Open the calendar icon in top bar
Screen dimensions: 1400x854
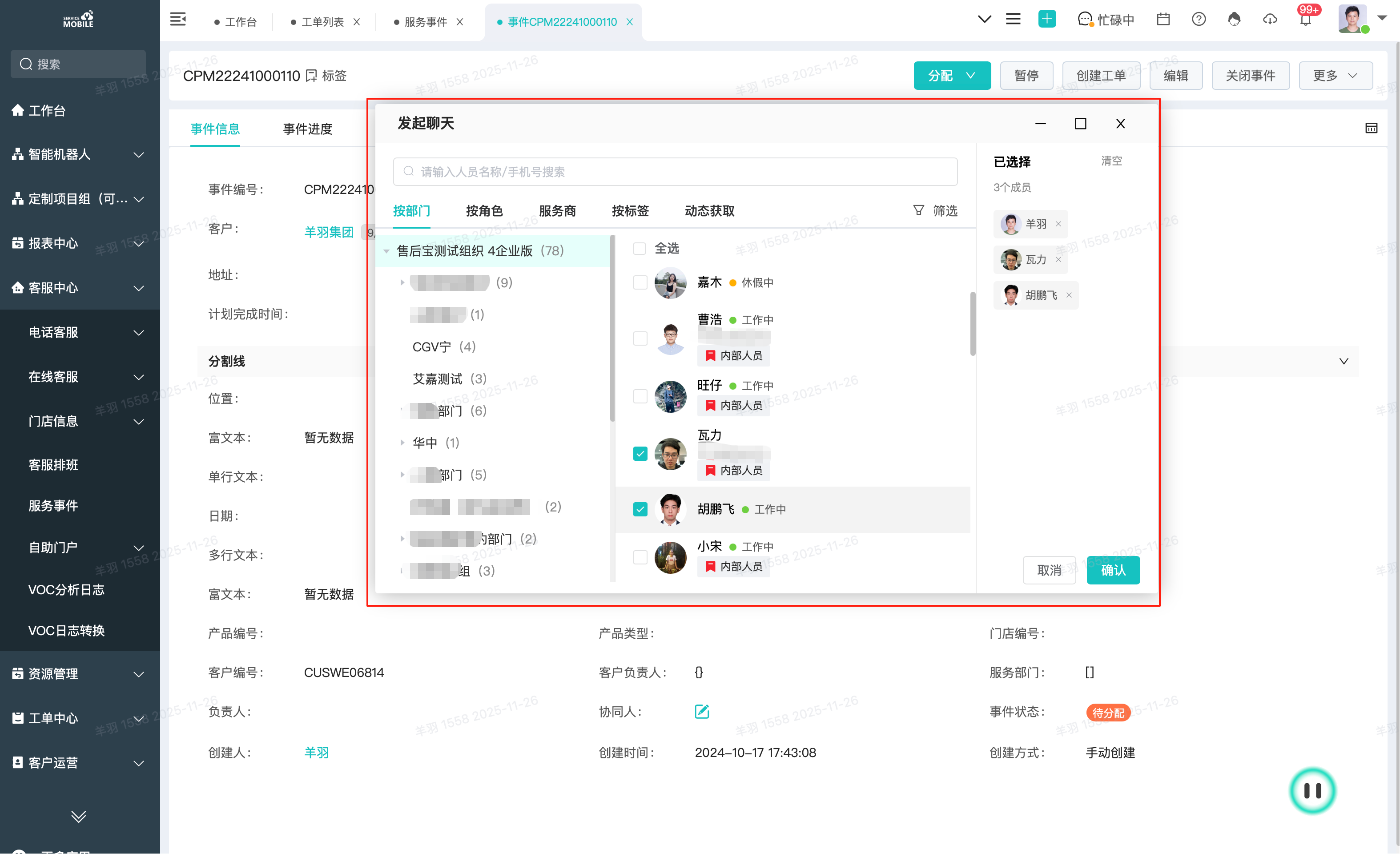coord(1163,19)
